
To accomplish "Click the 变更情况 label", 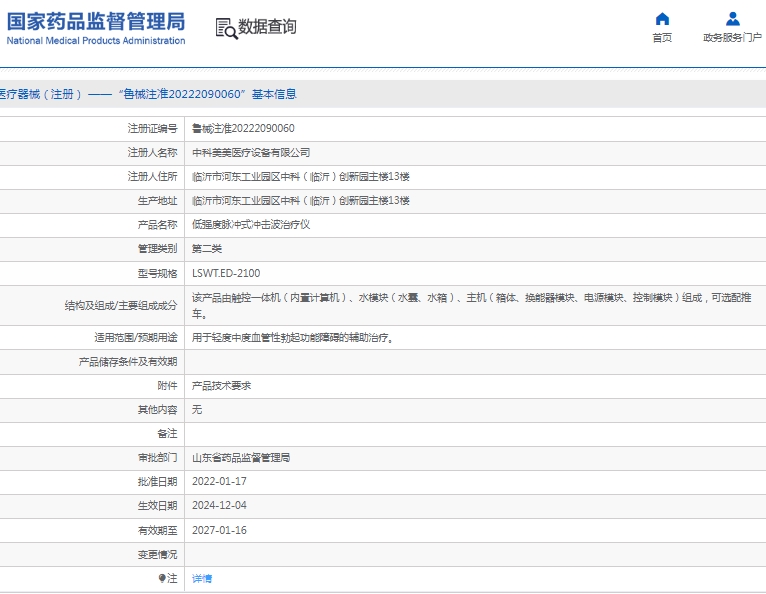I will pyautogui.click(x=157, y=555).
